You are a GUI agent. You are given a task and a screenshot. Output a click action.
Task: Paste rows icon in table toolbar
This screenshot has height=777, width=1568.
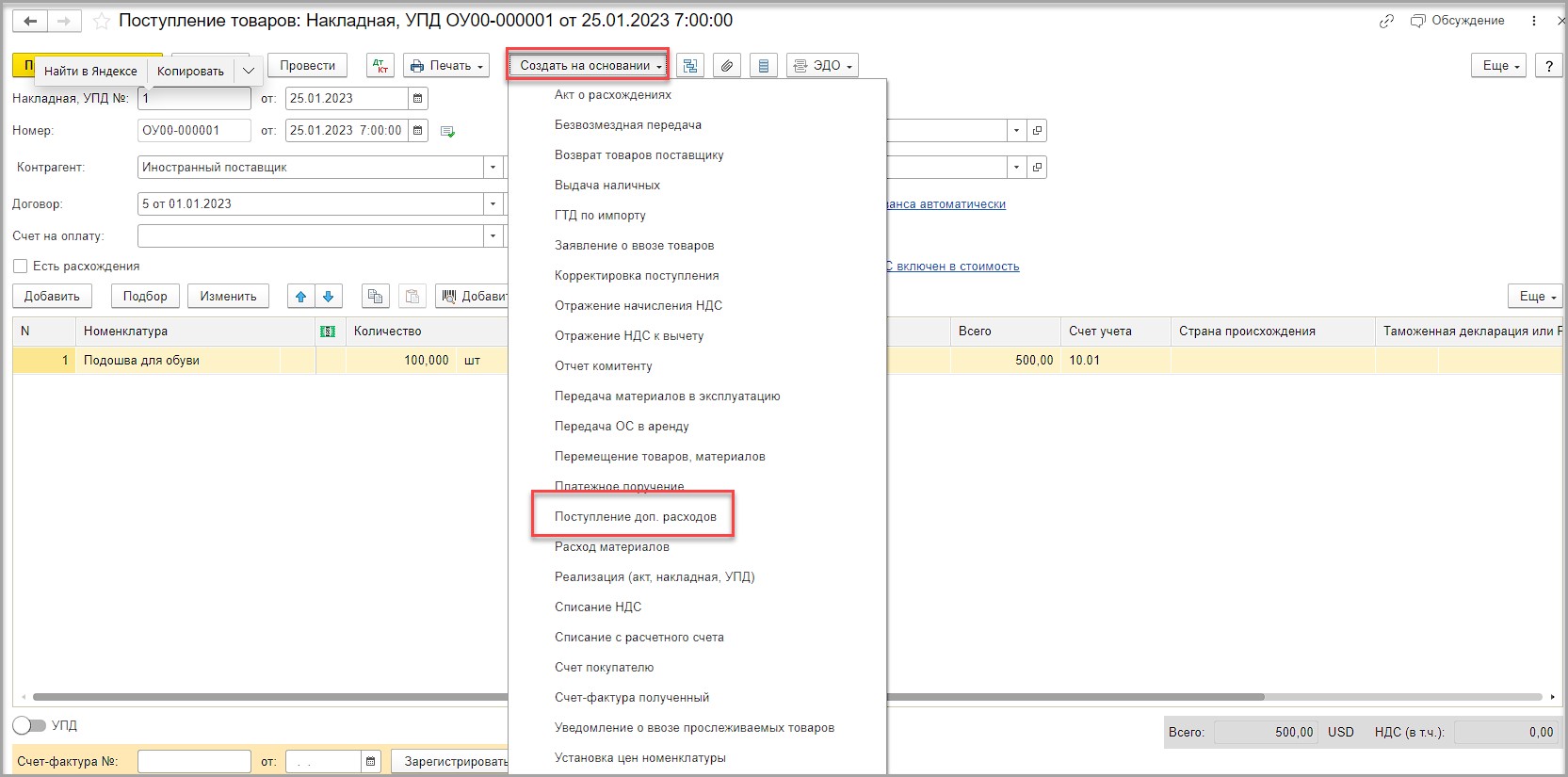click(412, 296)
